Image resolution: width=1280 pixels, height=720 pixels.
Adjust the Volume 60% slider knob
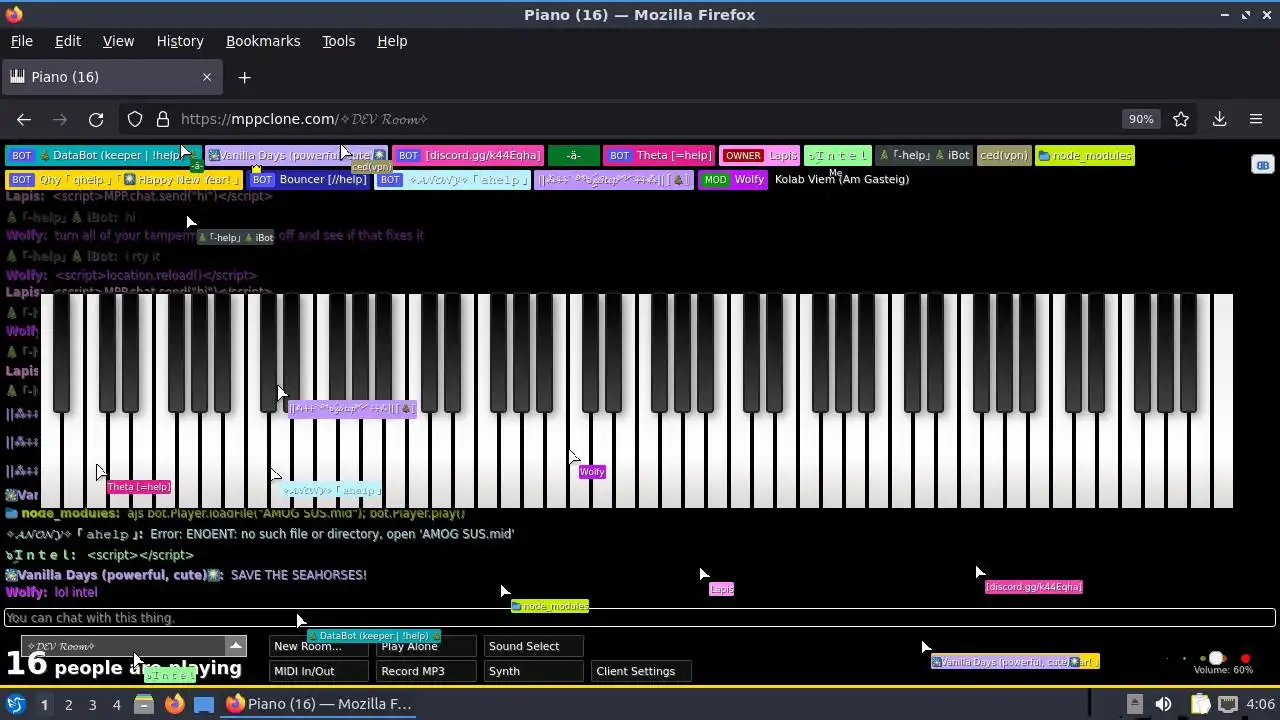click(1216, 658)
